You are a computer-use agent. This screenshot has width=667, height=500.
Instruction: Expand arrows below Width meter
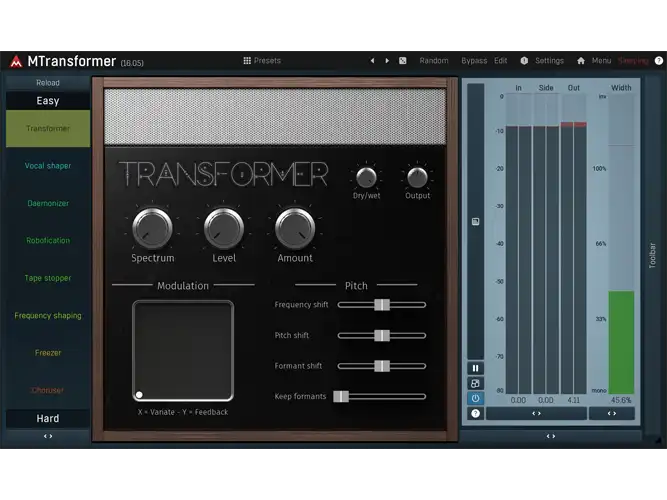612,413
